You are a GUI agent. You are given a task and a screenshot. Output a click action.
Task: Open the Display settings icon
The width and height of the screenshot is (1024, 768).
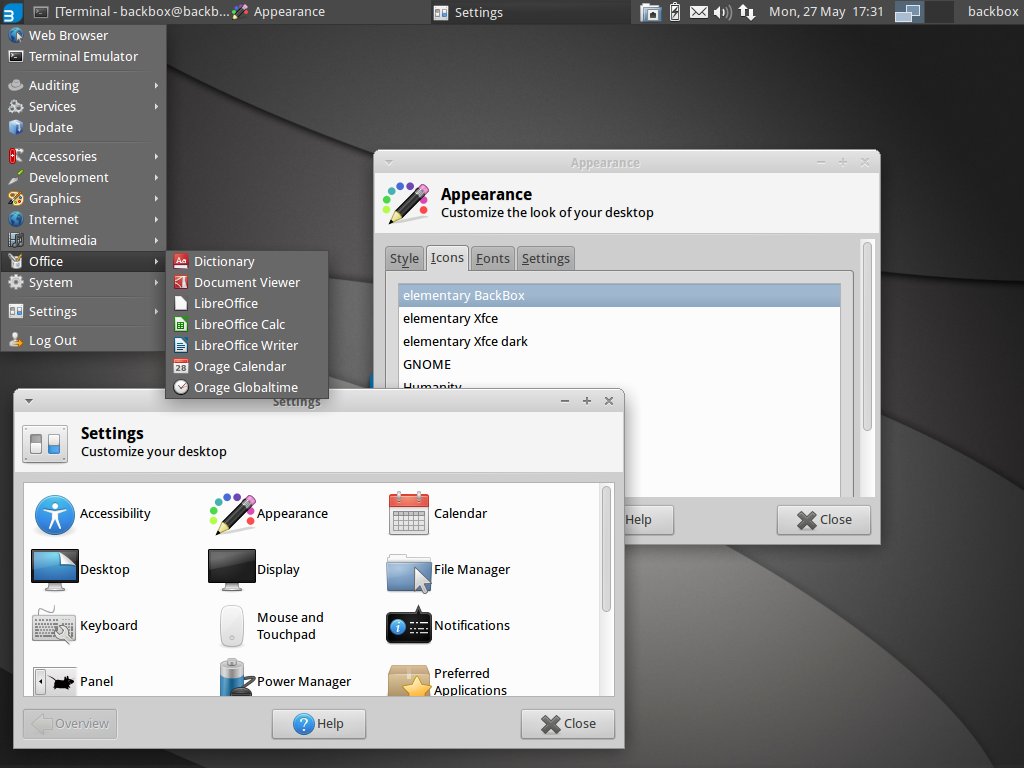coord(232,569)
